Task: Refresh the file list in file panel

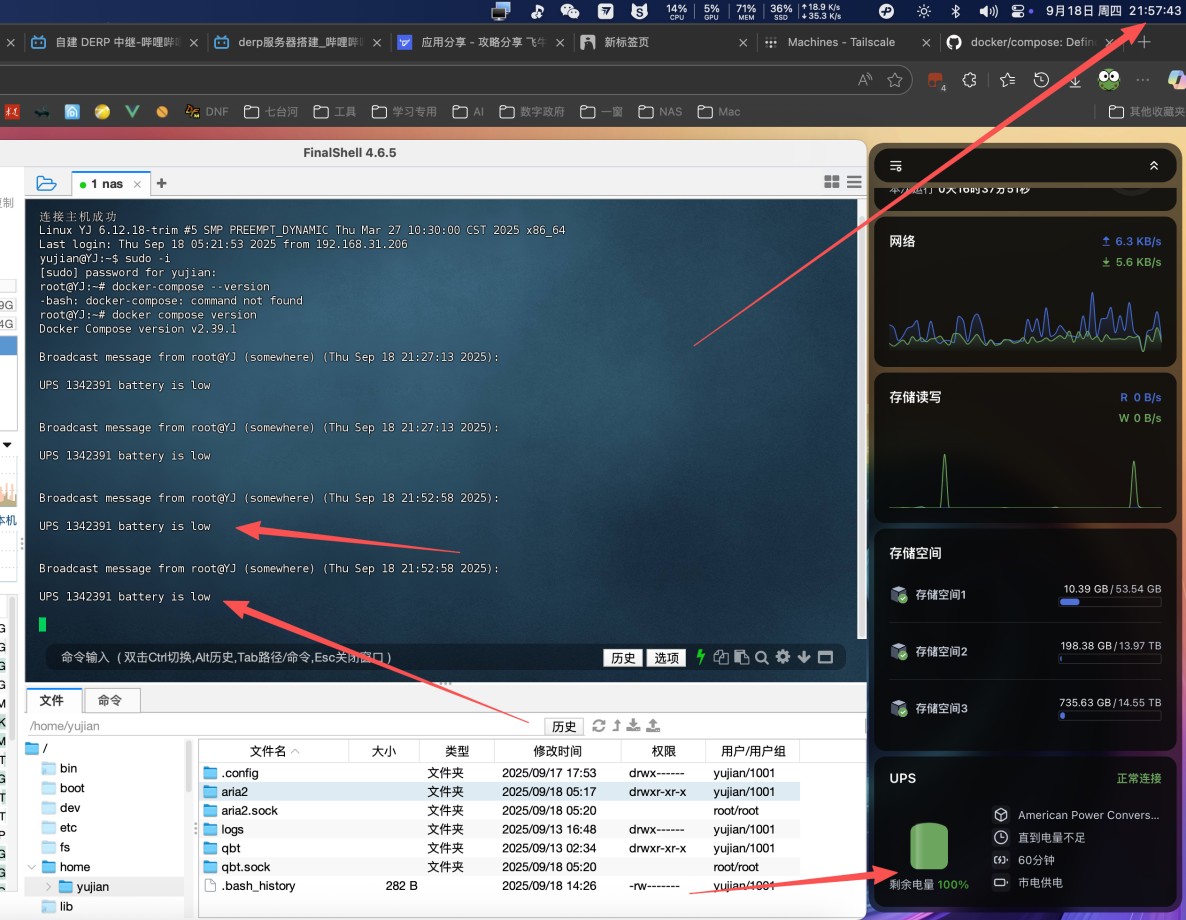Action: (x=599, y=725)
